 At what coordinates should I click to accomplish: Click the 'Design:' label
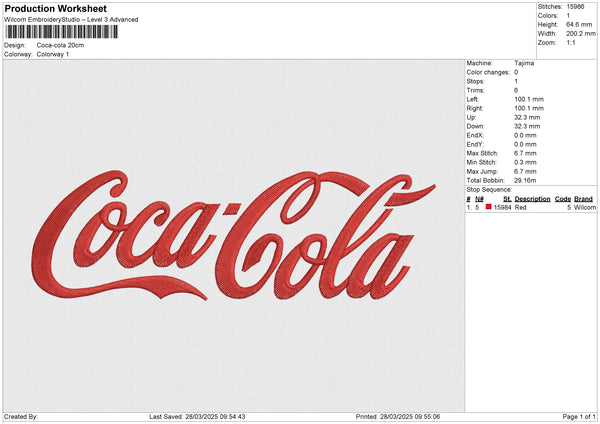point(15,45)
